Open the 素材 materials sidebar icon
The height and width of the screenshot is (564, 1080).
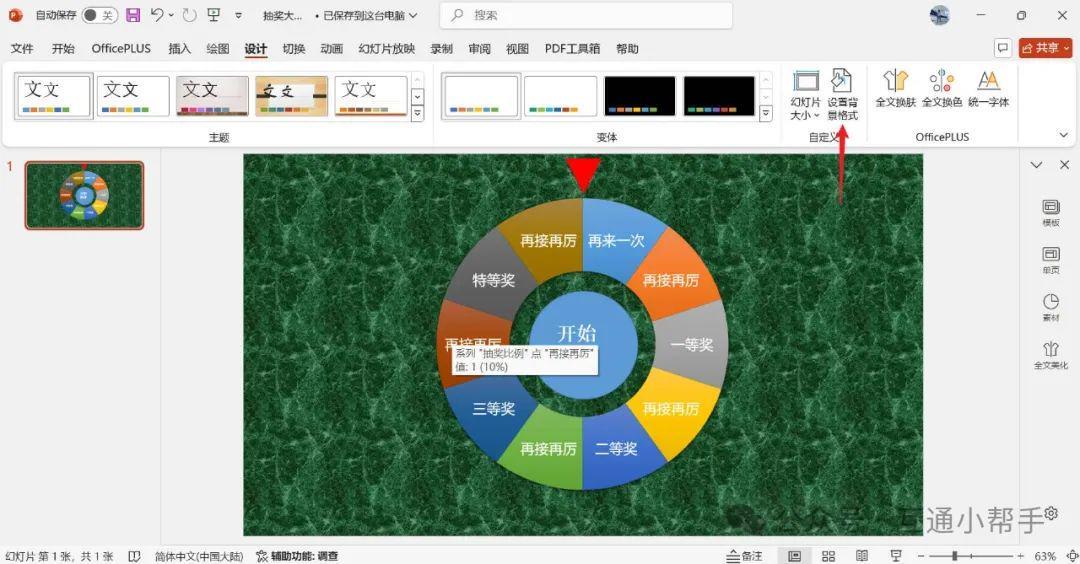pos(1050,308)
